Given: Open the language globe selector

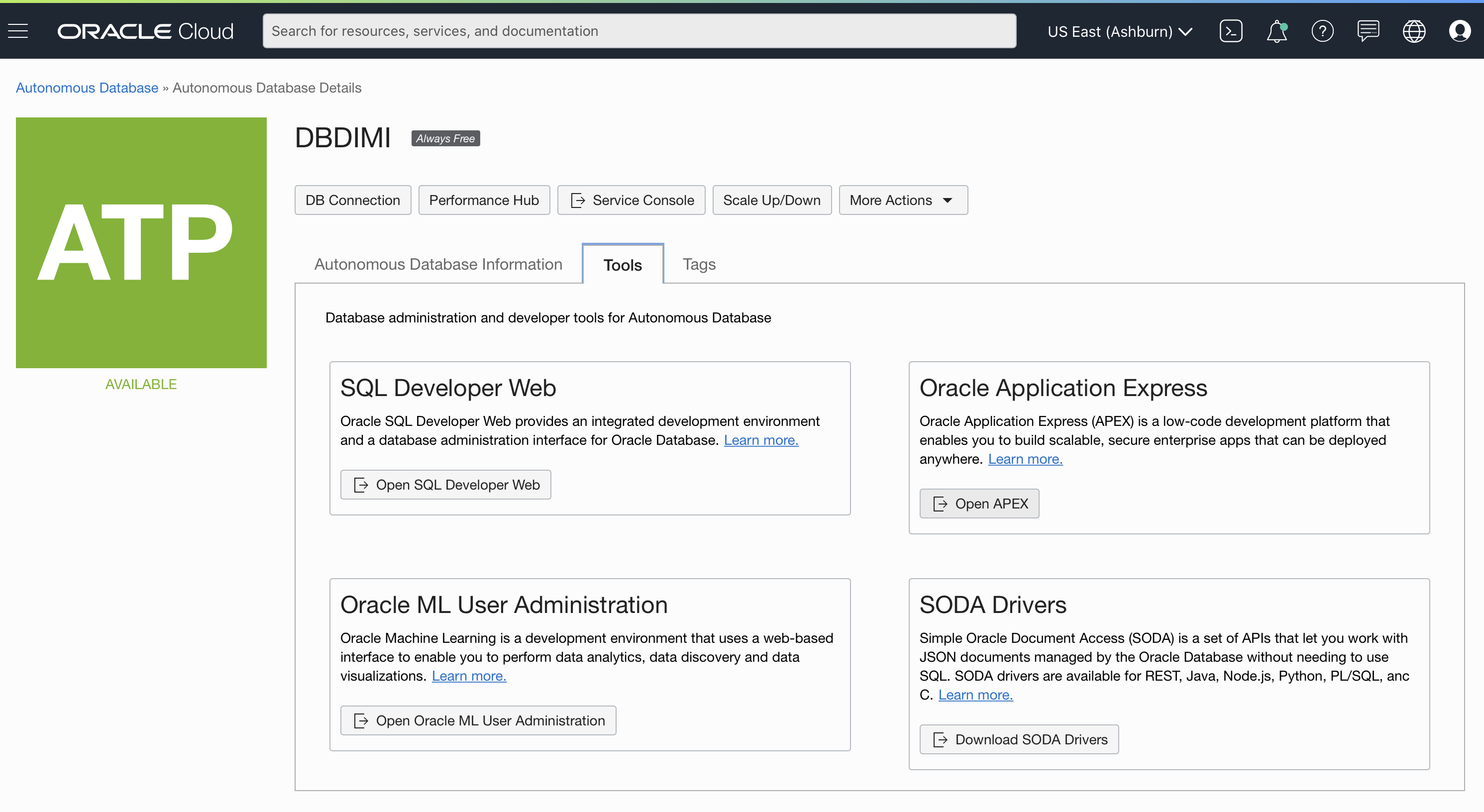Looking at the screenshot, I should [x=1414, y=30].
